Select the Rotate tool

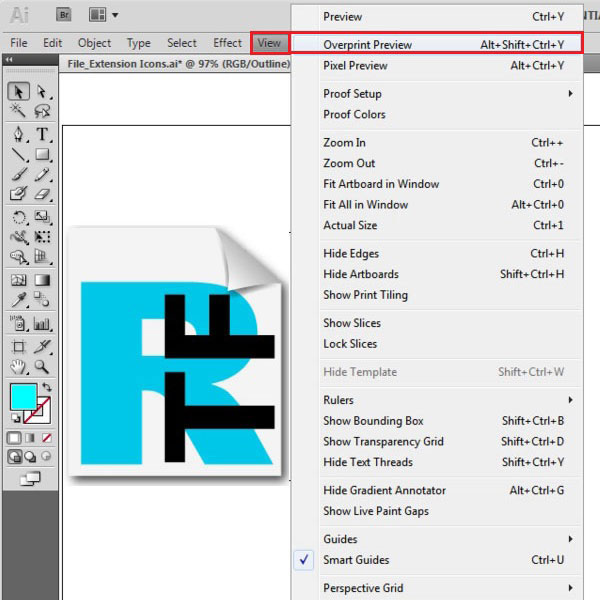point(18,217)
